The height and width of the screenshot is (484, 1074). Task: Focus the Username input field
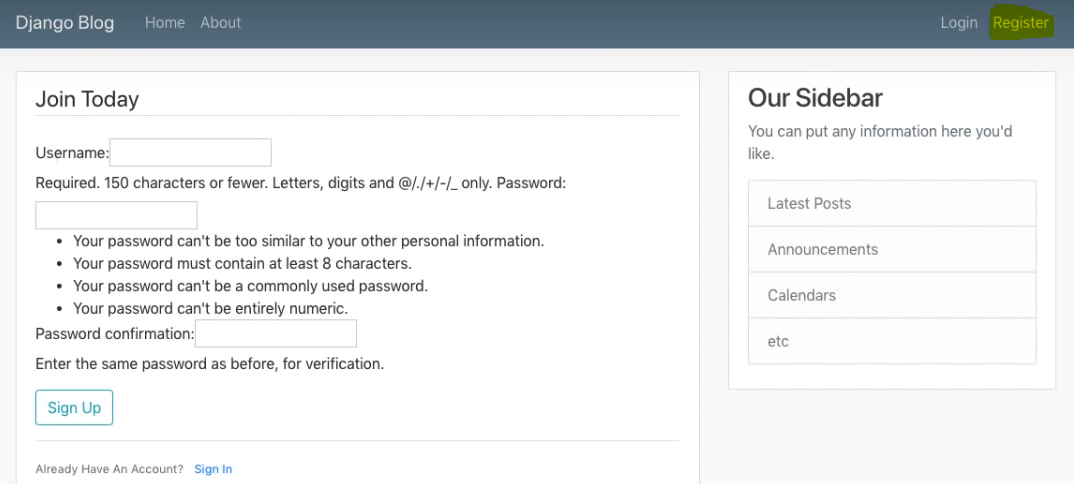point(190,153)
